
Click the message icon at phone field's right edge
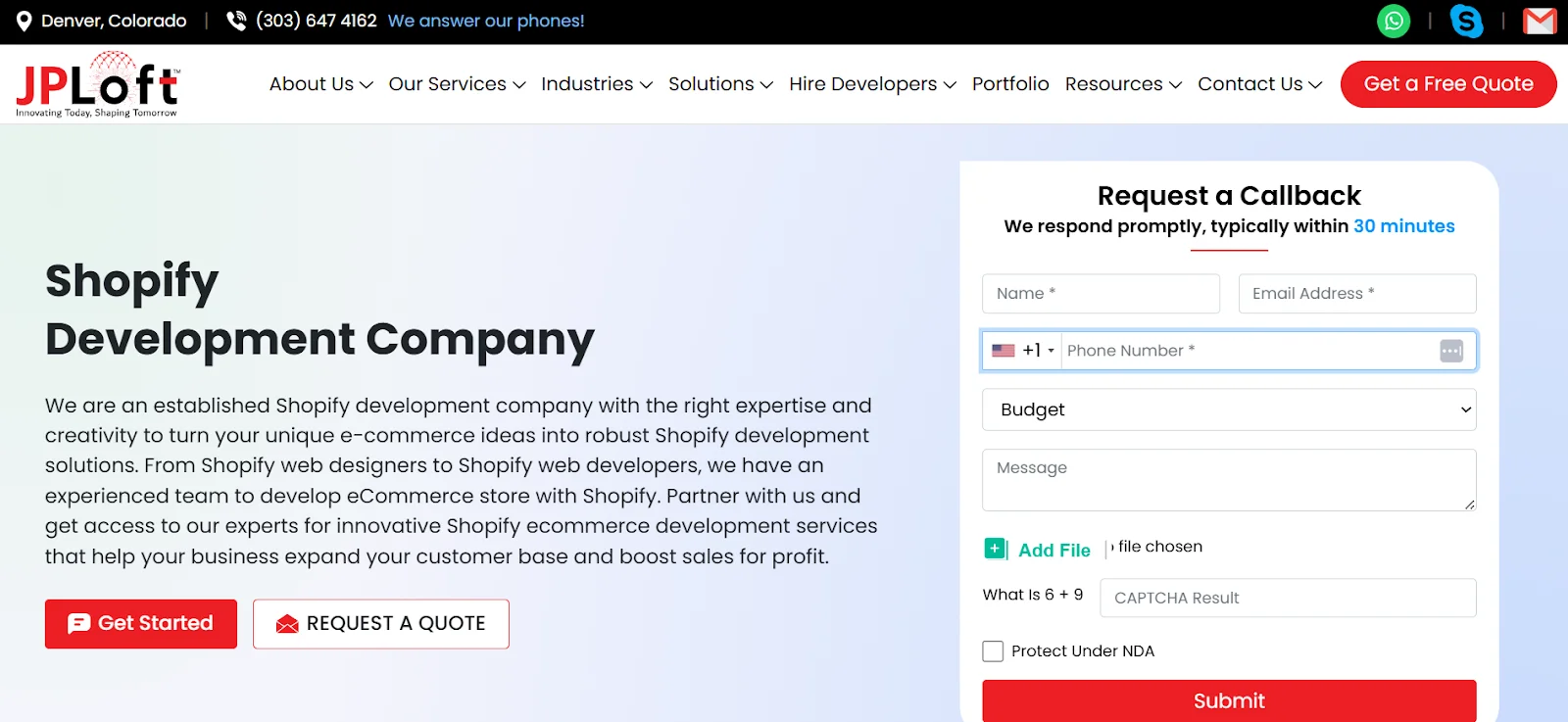1449,350
